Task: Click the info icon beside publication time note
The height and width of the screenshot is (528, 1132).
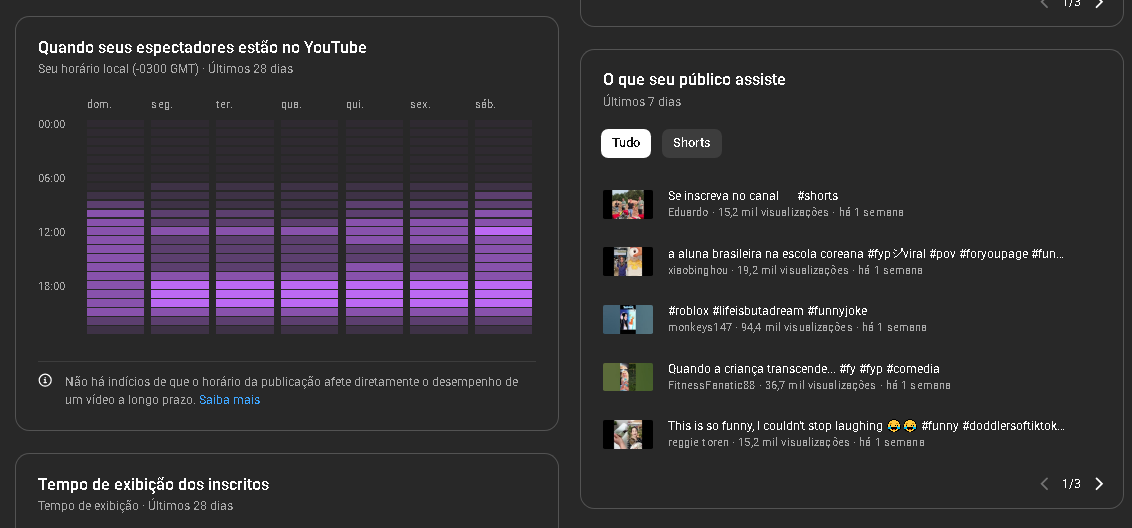Action: click(45, 381)
